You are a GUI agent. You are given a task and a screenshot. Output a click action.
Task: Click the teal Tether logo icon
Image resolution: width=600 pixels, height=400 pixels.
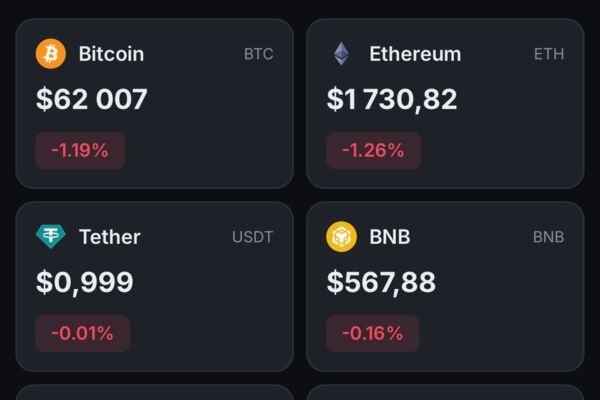(x=51, y=237)
